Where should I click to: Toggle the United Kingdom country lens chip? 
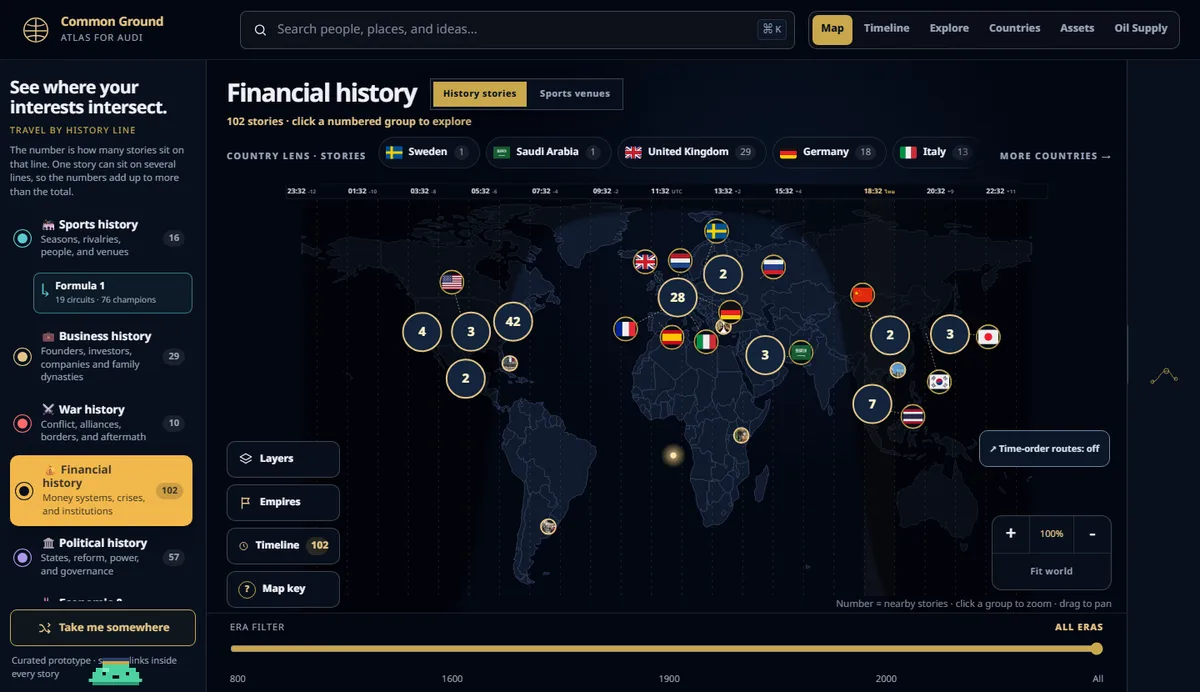(x=691, y=152)
